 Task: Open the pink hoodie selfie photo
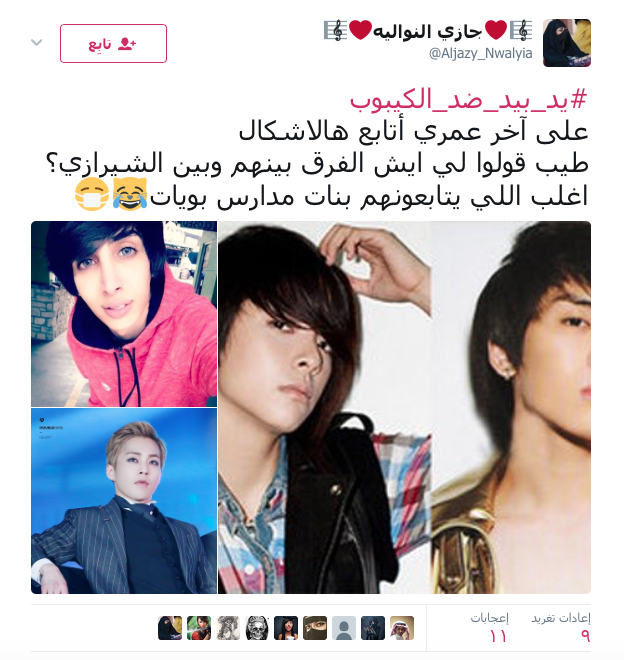(124, 314)
